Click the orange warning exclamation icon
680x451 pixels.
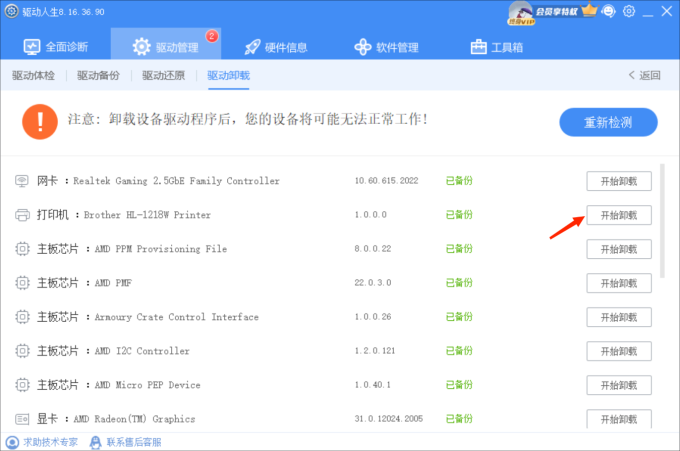pos(40,122)
